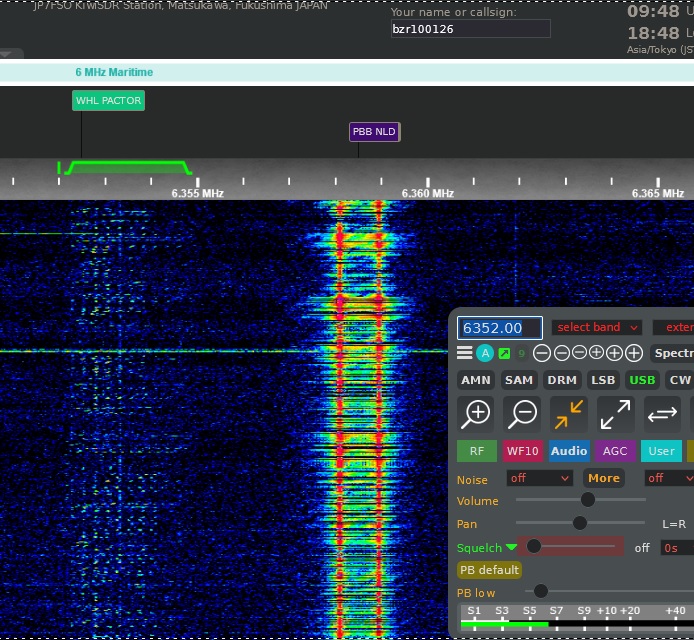Expand the Squelch green triangle

(511, 547)
